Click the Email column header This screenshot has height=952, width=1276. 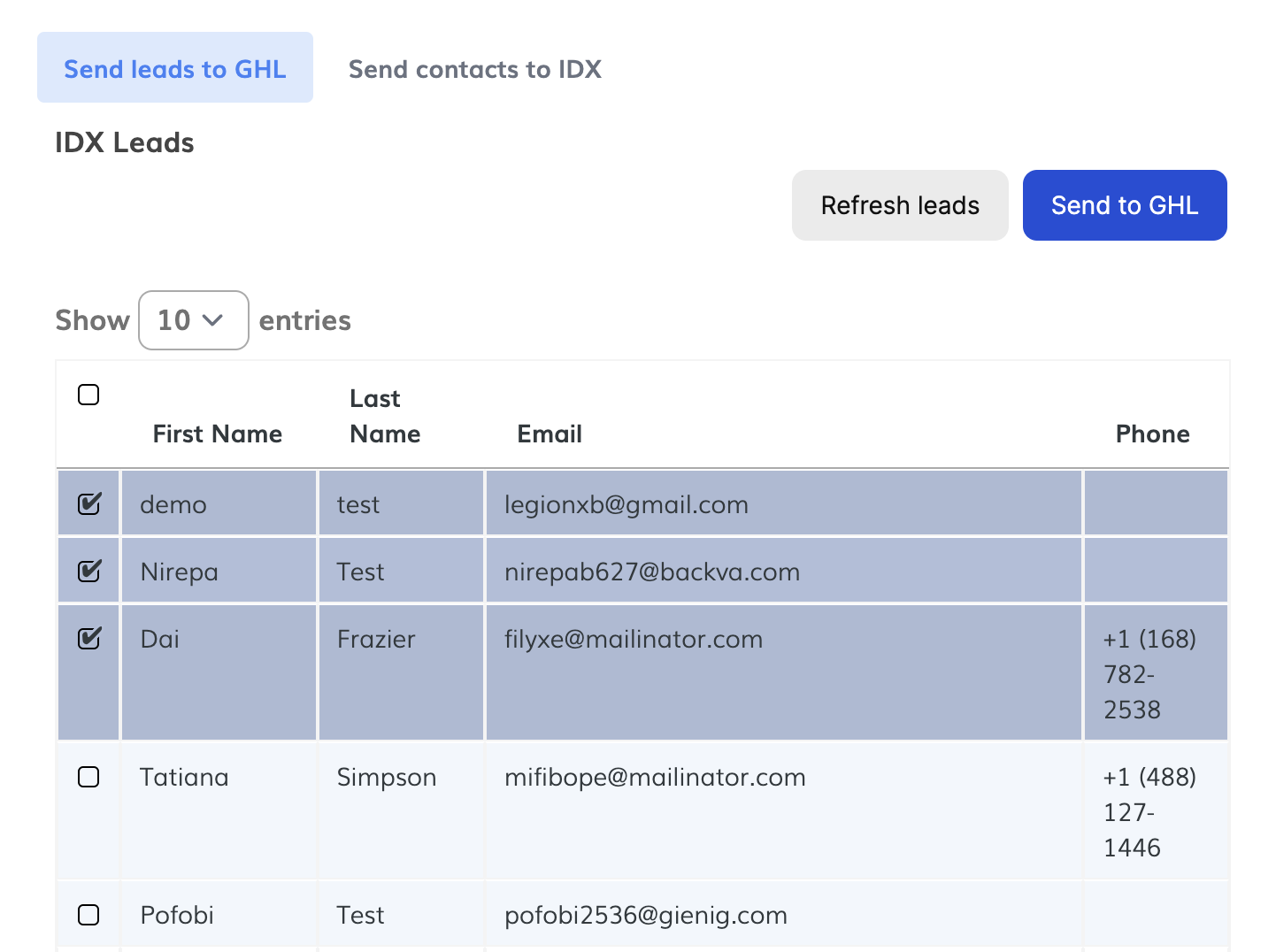550,434
